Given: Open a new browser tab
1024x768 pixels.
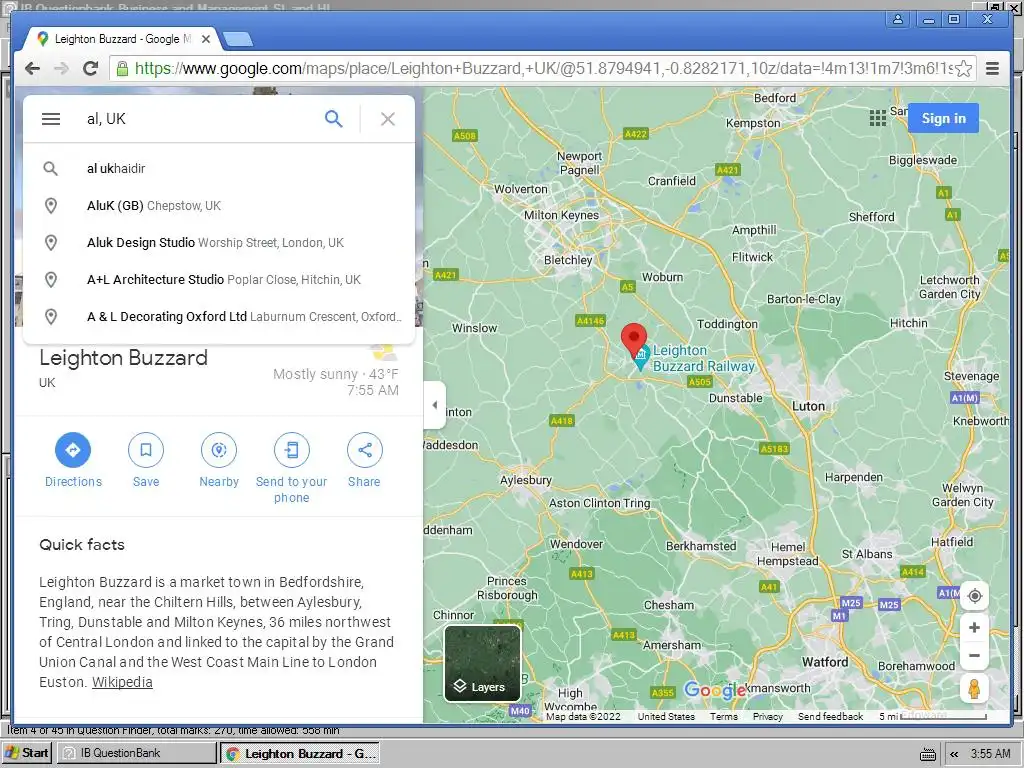Looking at the screenshot, I should coord(237,40).
